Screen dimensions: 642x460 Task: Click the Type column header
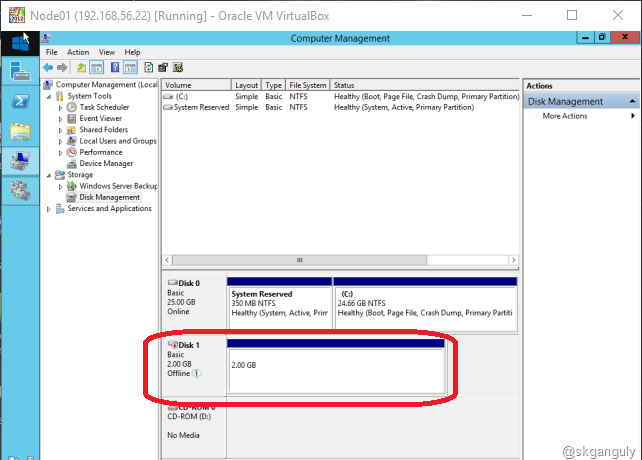pos(273,85)
